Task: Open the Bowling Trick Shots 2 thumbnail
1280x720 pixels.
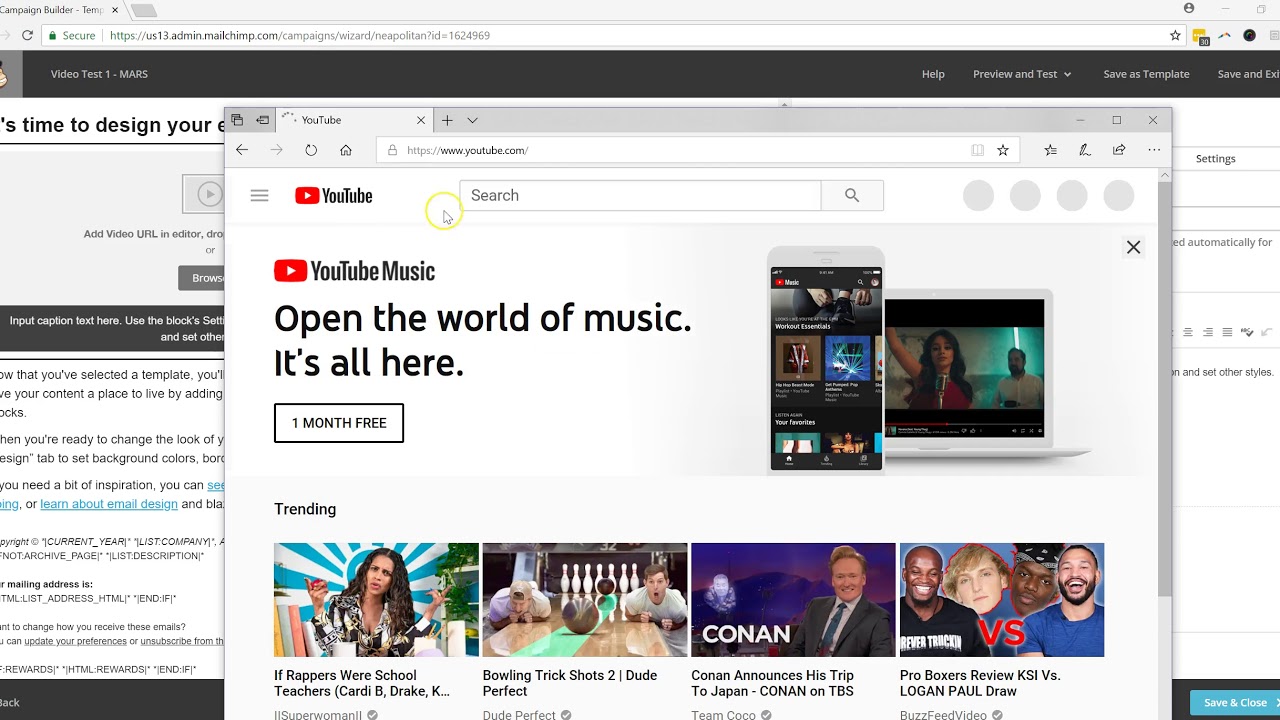Action: point(585,600)
